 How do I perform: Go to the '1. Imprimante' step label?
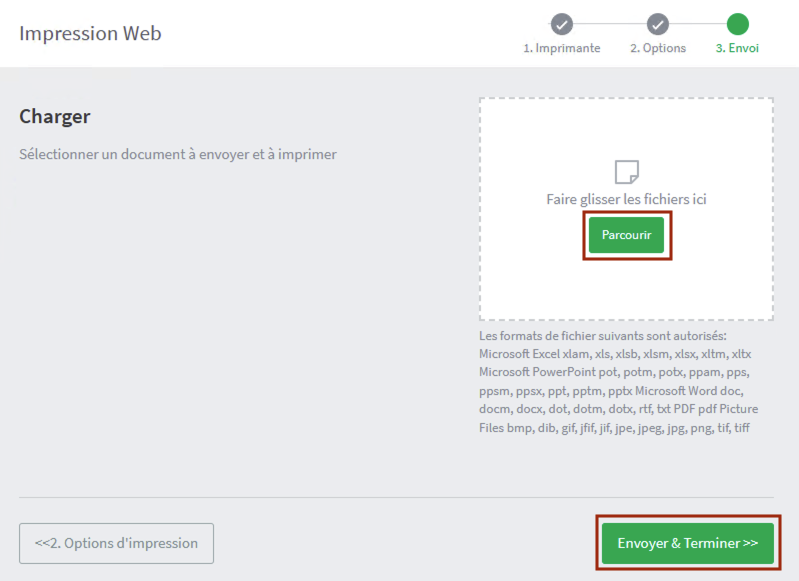coord(562,48)
